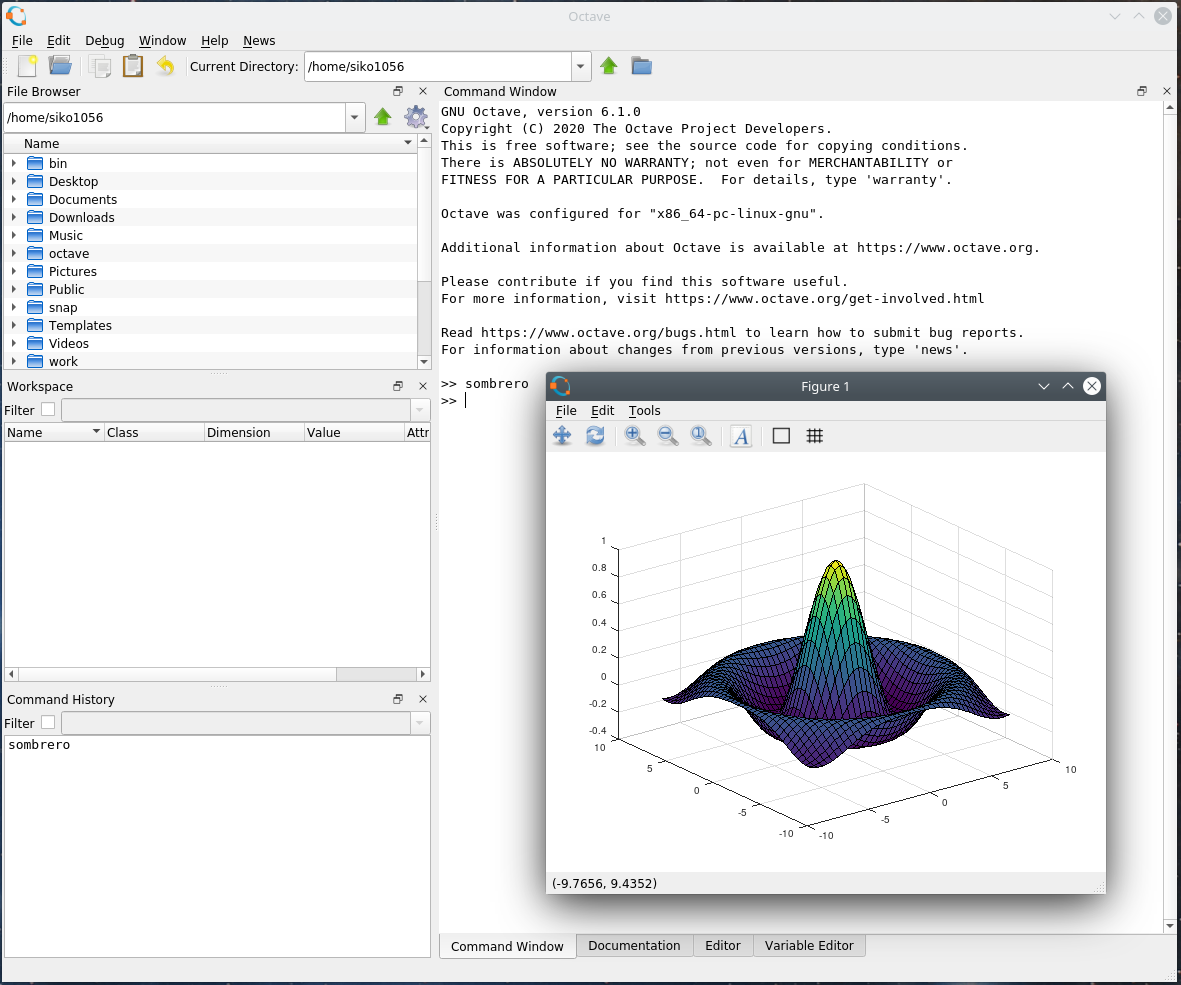Select sombrero in Command History
The height and width of the screenshot is (985, 1181).
click(39, 745)
